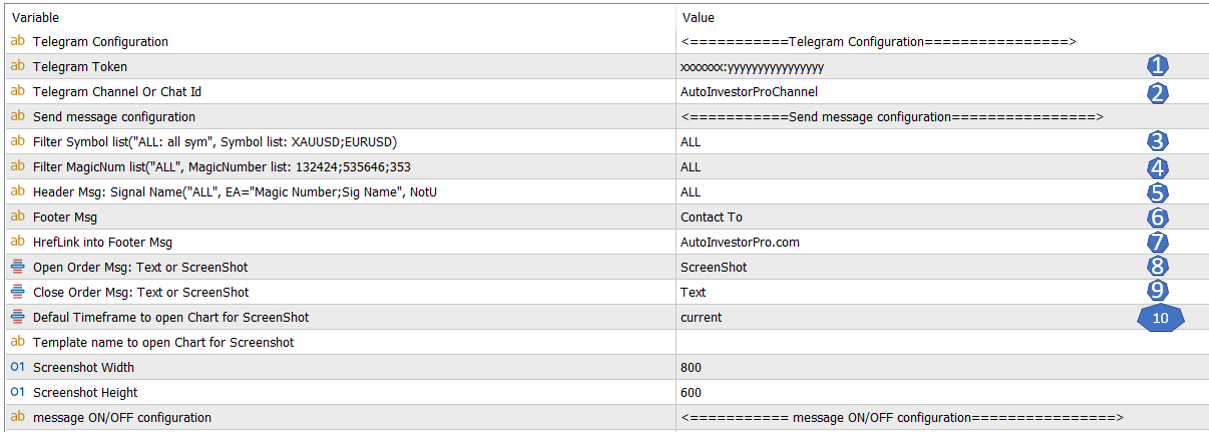This screenshot has height=434, width=1209.
Task: Select the Filter Symbol list row
Action: pyautogui.click(x=604, y=142)
